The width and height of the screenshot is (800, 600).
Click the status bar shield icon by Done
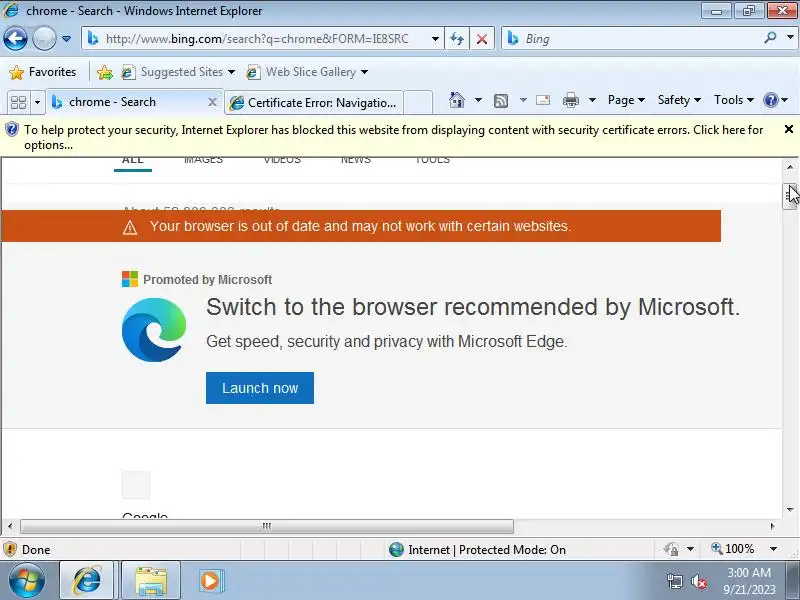(9, 549)
